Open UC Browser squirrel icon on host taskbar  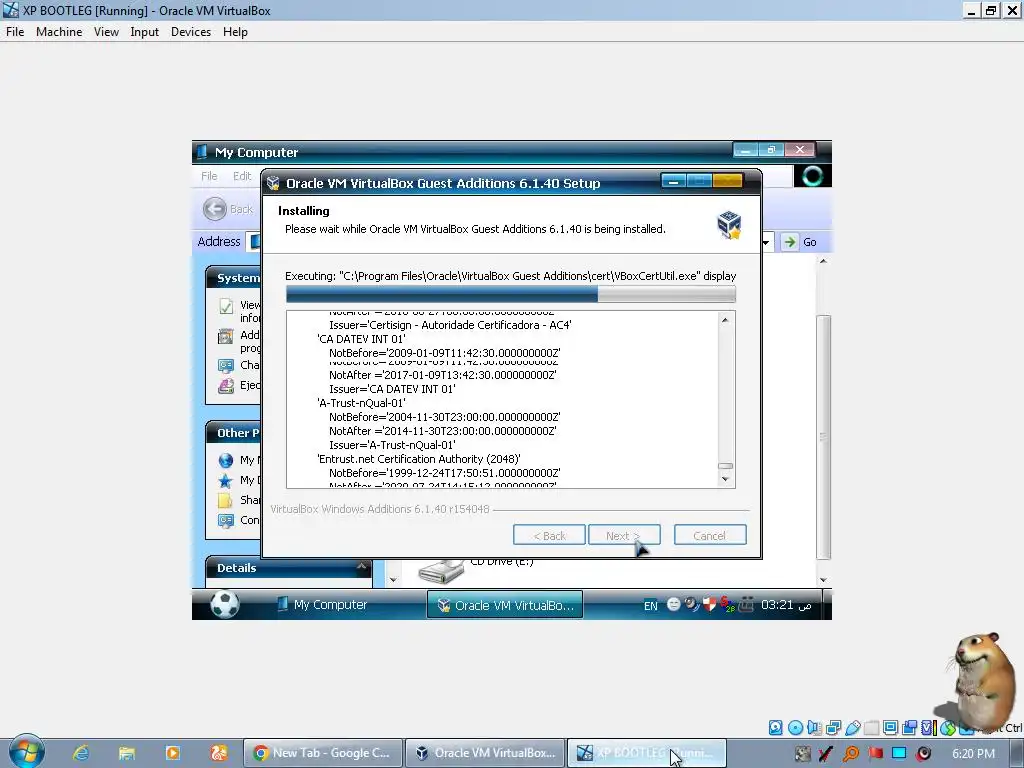click(219, 753)
